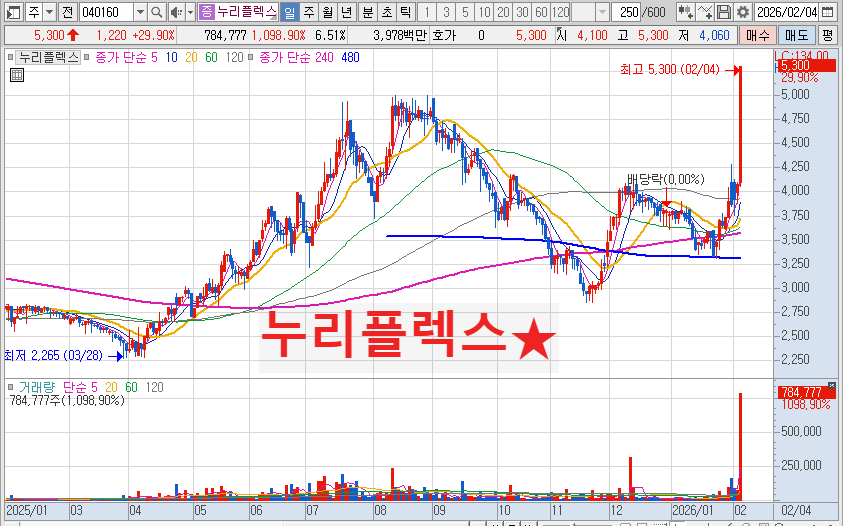The width and height of the screenshot is (843, 526).
Task: Click the red 5,300 current price tag
Action: [806, 66]
